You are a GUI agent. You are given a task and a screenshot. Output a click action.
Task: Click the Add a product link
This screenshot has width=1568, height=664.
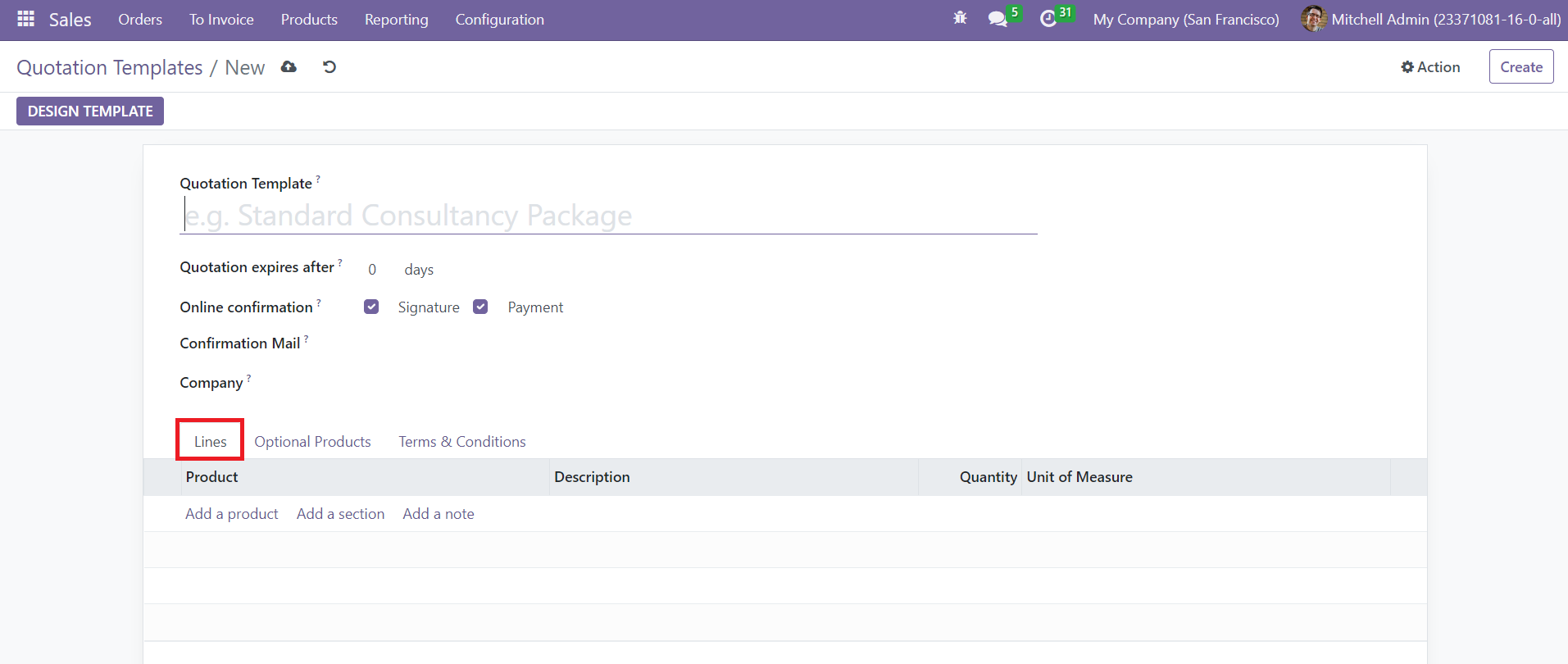[231, 514]
